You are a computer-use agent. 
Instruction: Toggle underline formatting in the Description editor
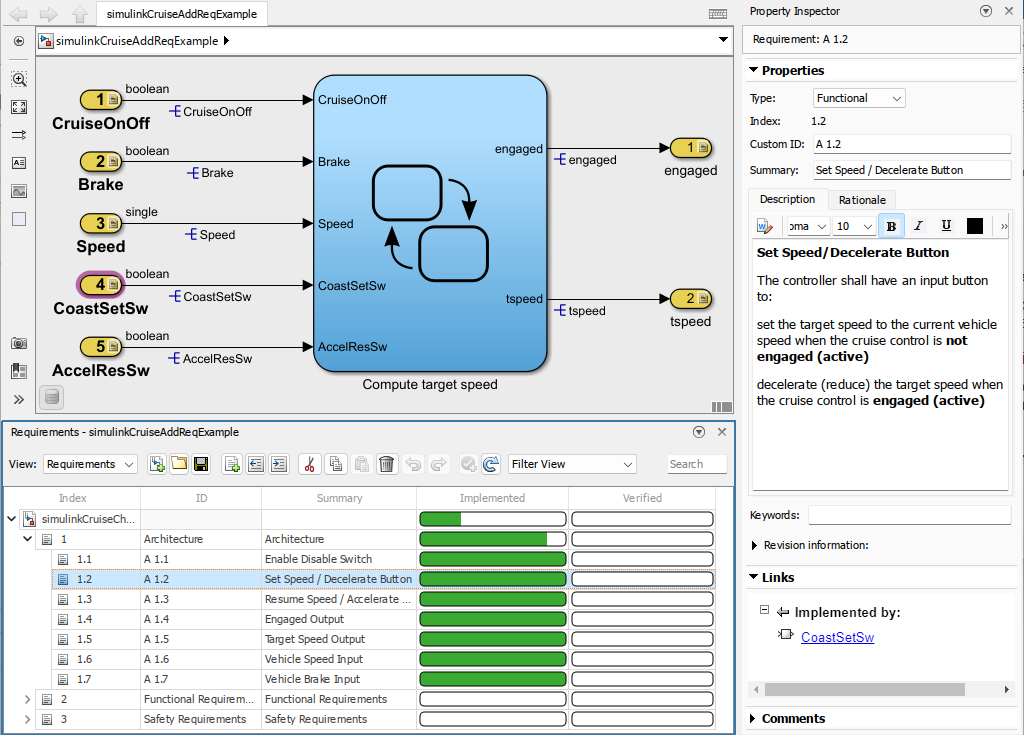(x=945, y=225)
